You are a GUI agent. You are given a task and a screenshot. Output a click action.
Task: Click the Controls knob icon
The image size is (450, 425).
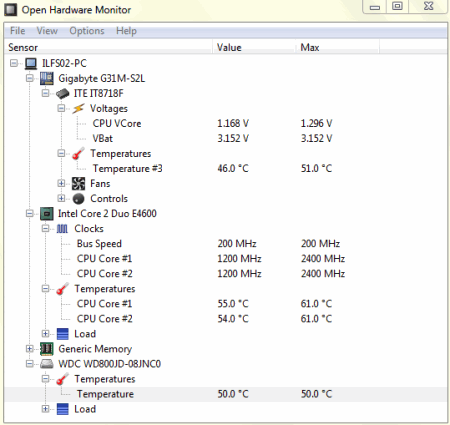(78, 199)
